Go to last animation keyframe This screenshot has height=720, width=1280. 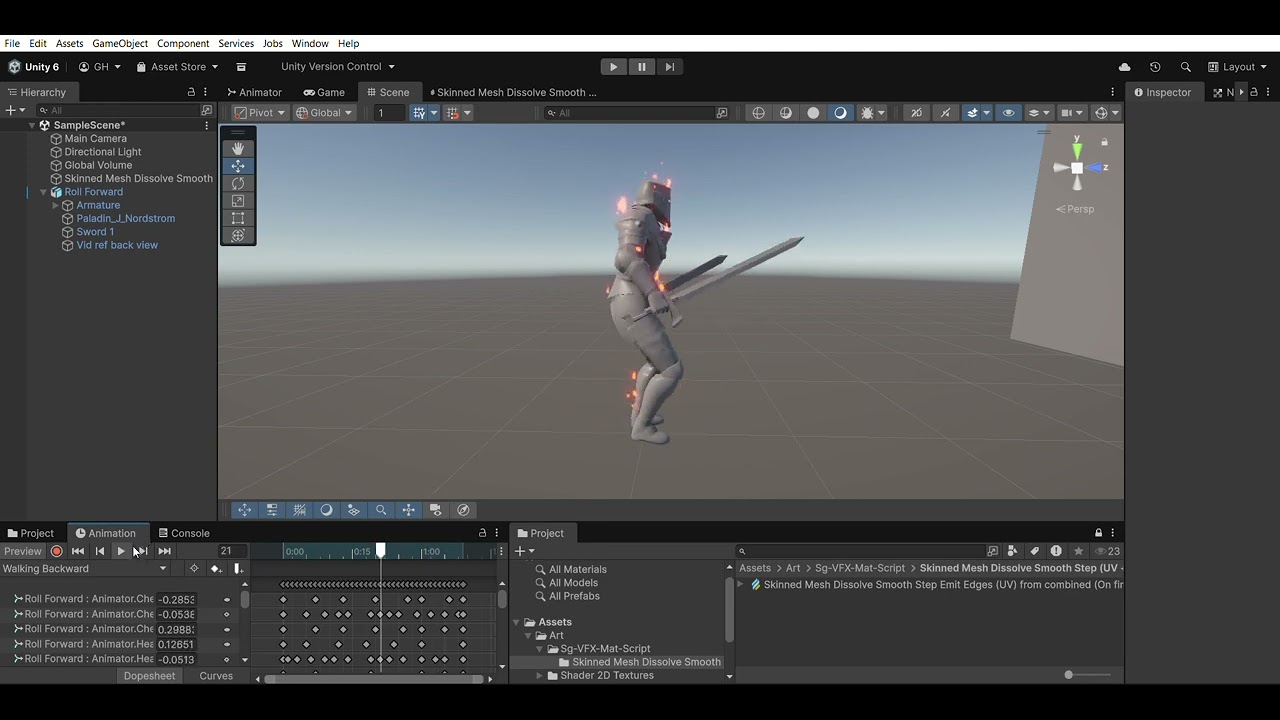(165, 551)
